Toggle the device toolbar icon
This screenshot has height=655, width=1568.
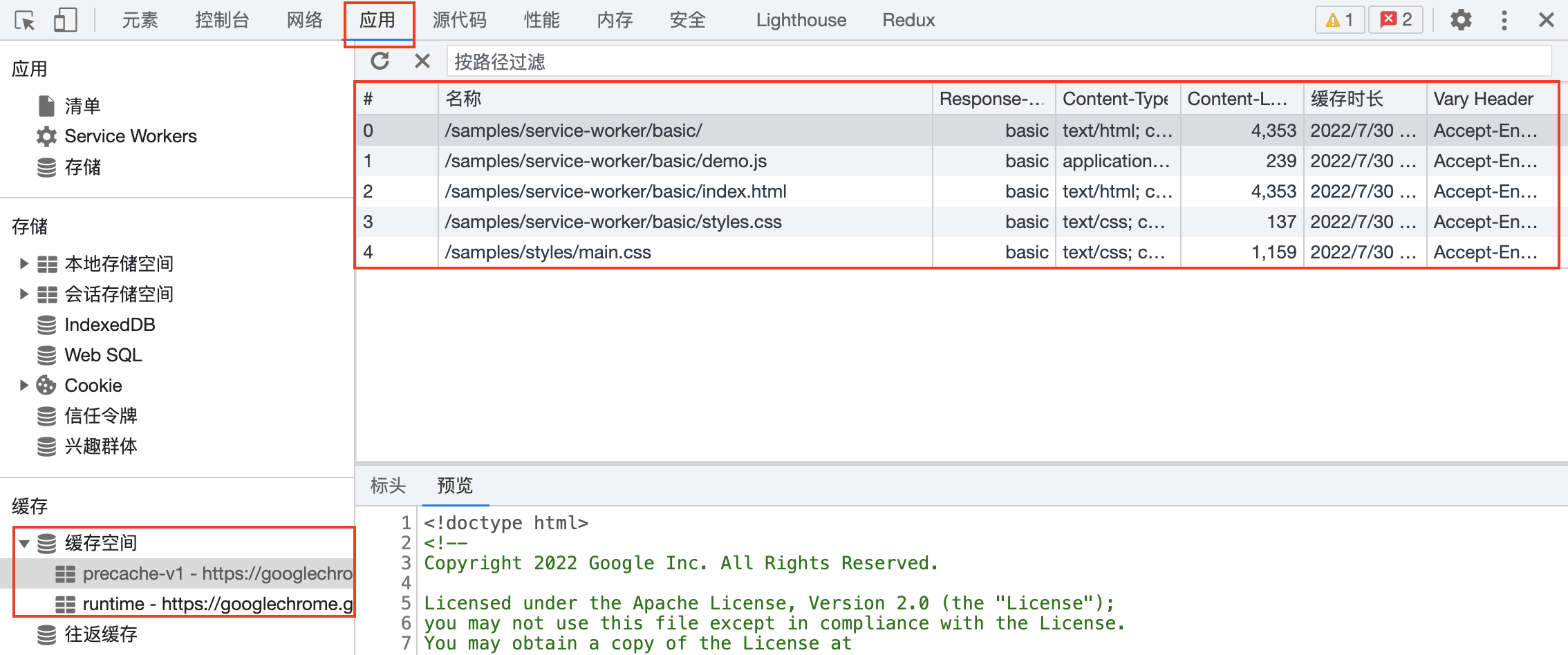coord(65,20)
